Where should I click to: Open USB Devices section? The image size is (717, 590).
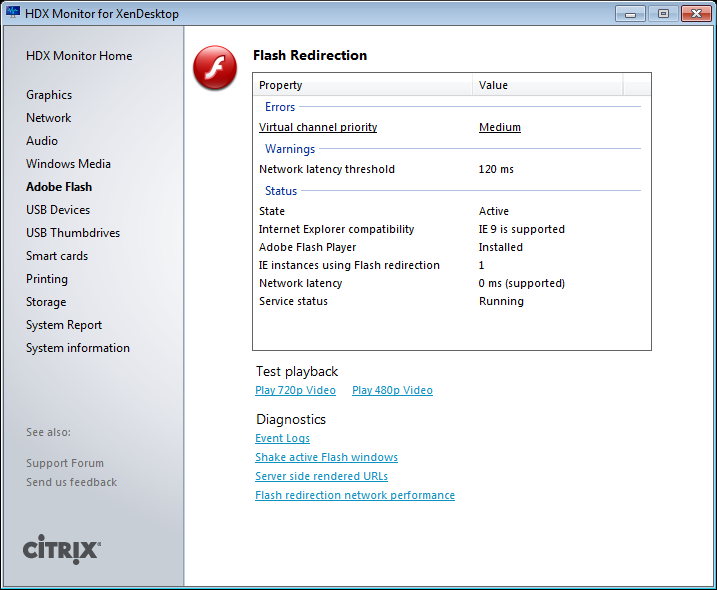click(58, 209)
